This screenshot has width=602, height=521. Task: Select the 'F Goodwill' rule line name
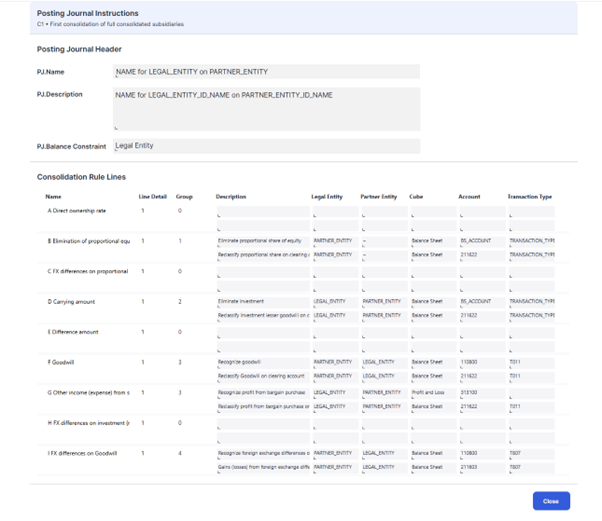click(x=62, y=361)
